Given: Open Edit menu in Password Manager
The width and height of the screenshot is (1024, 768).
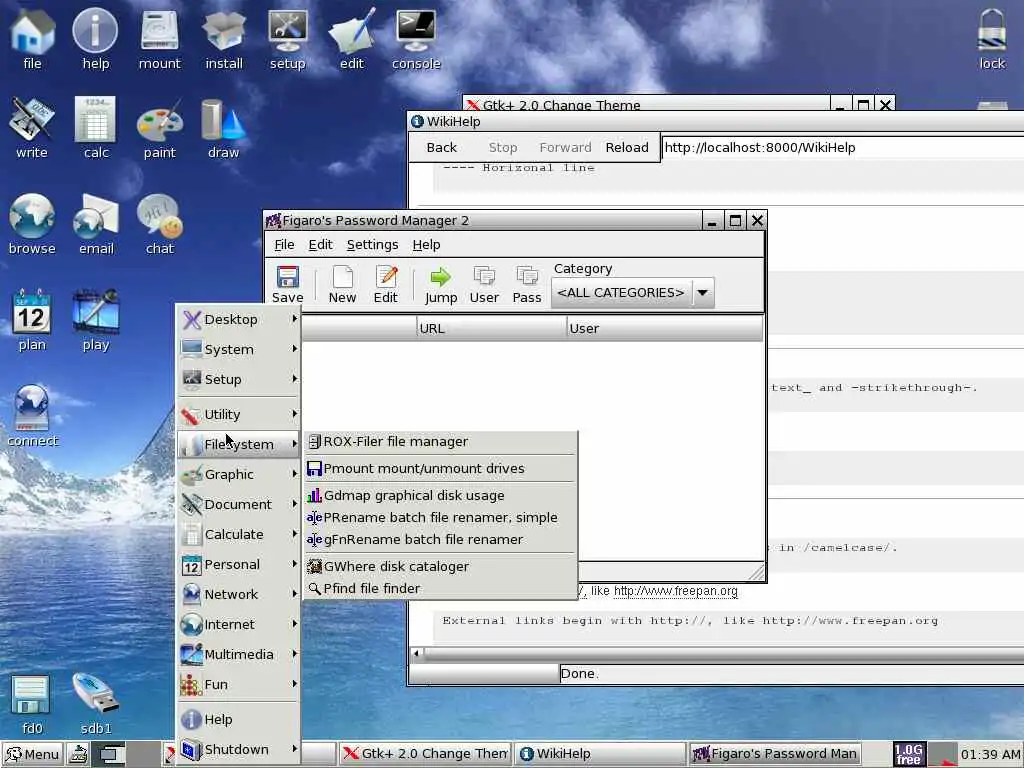Looking at the screenshot, I should click(x=320, y=244).
